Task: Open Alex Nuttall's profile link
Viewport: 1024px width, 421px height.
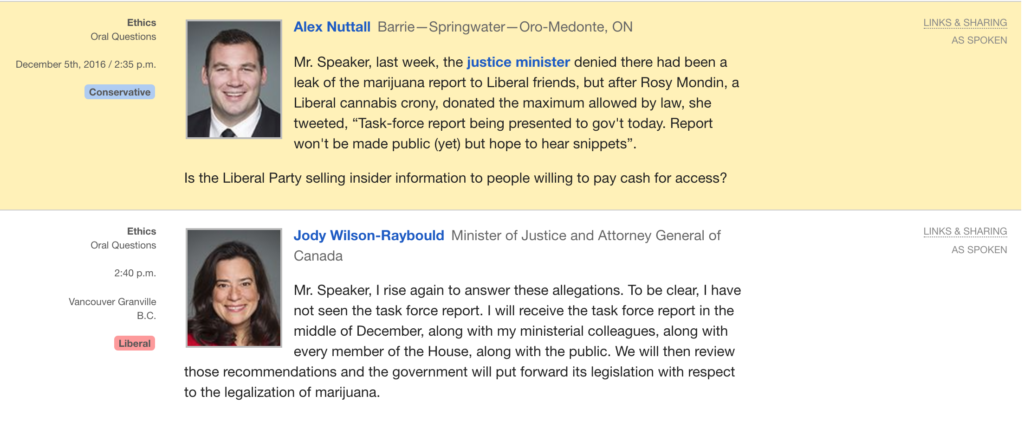Action: click(332, 27)
